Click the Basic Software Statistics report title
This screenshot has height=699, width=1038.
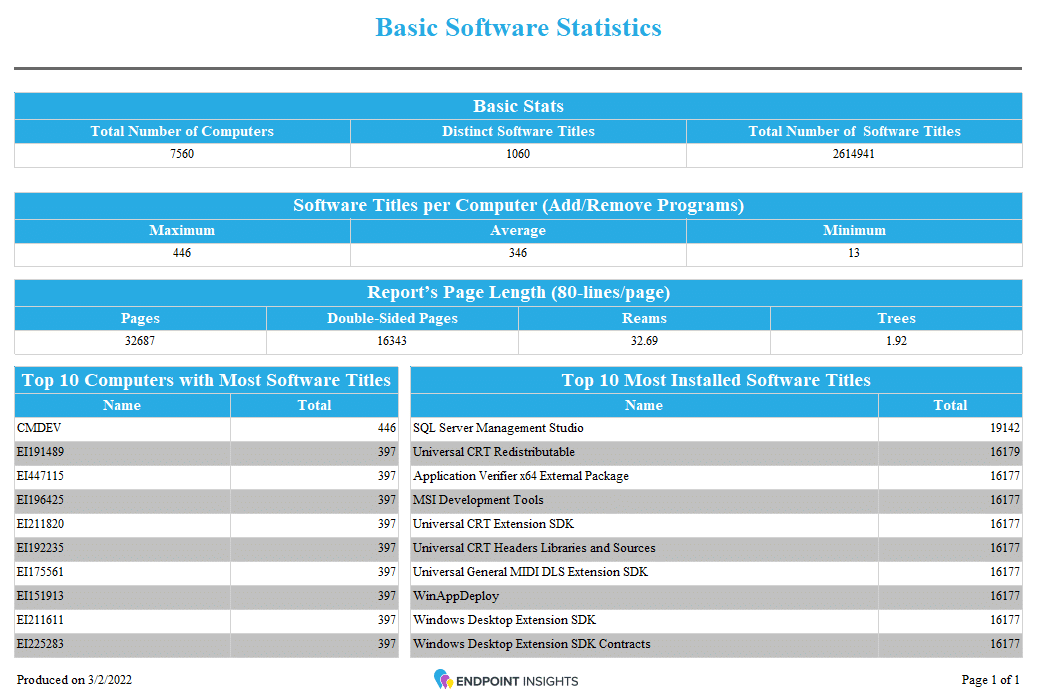(518, 28)
